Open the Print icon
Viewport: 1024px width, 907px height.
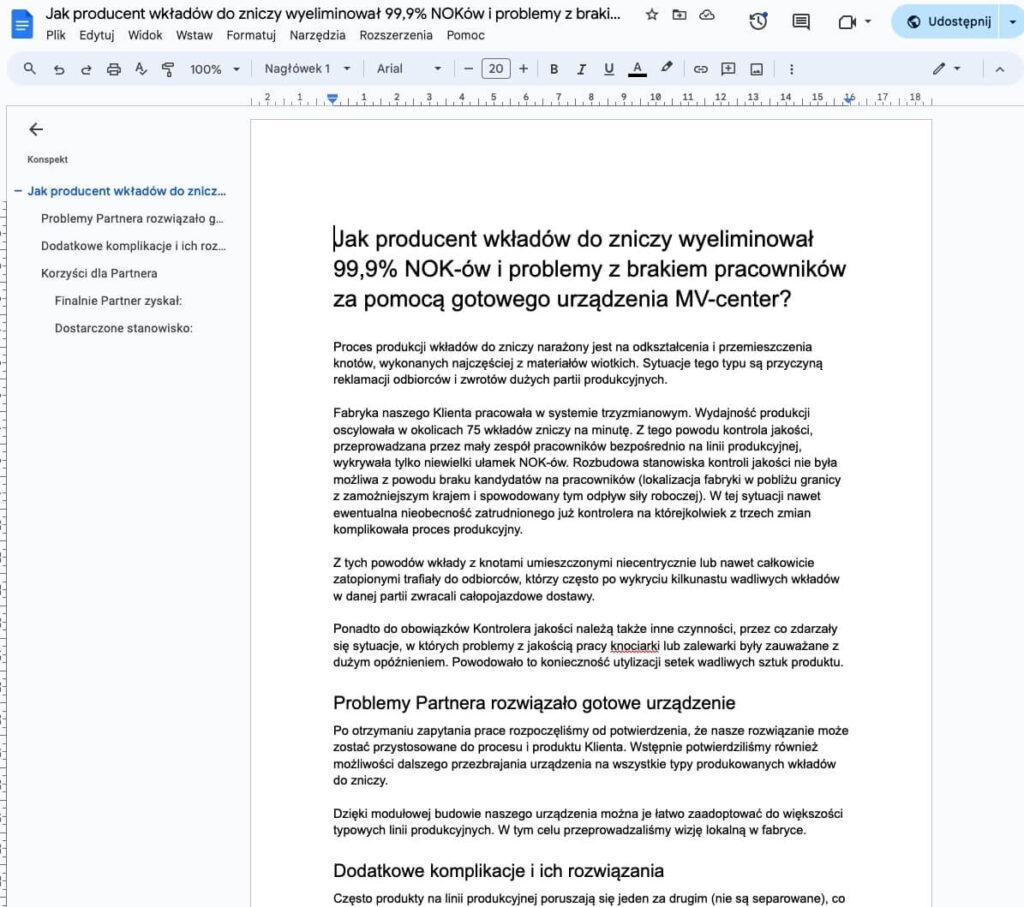coord(113,68)
